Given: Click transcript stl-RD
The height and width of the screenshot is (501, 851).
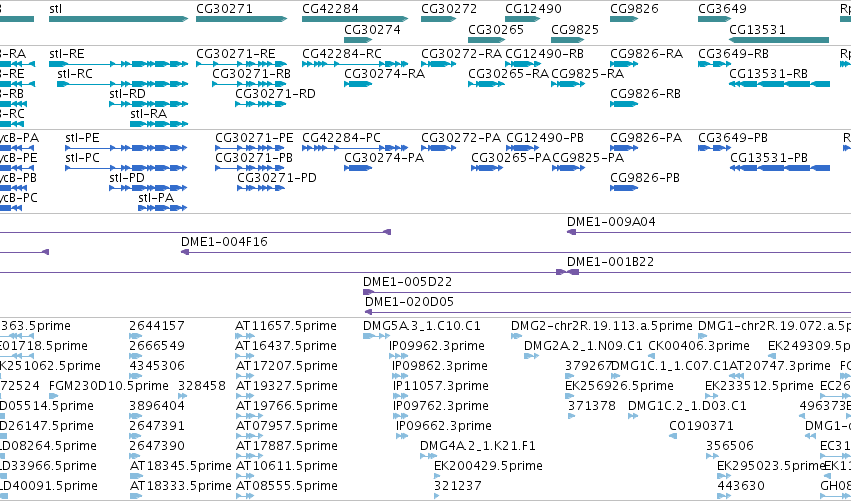Looking at the screenshot, I should (149, 104).
